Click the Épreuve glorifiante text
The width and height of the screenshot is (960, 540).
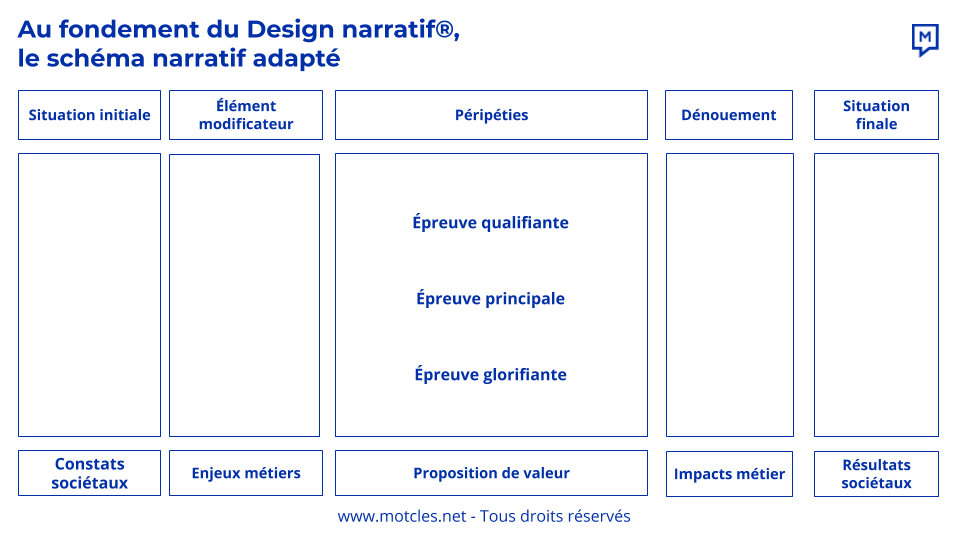point(490,374)
